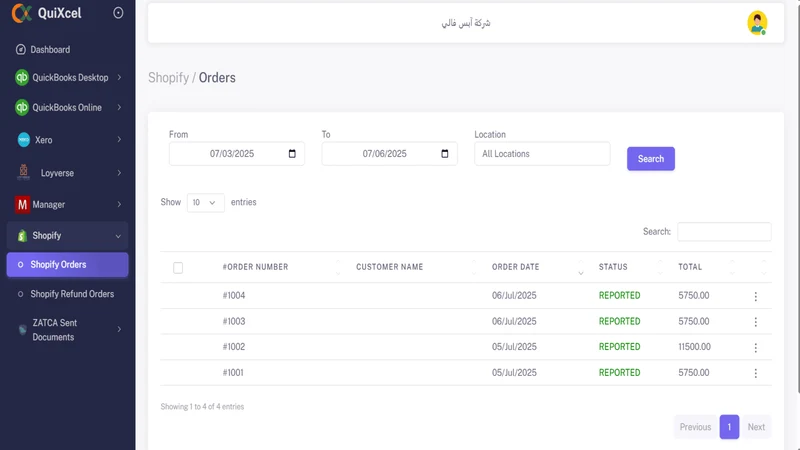Open calendar picker in To date field
The image size is (800, 450).
[444, 154]
